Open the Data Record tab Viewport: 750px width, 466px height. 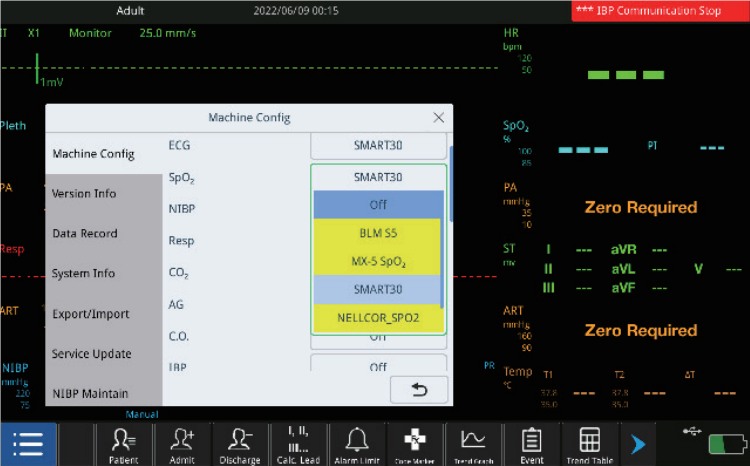[85, 234]
